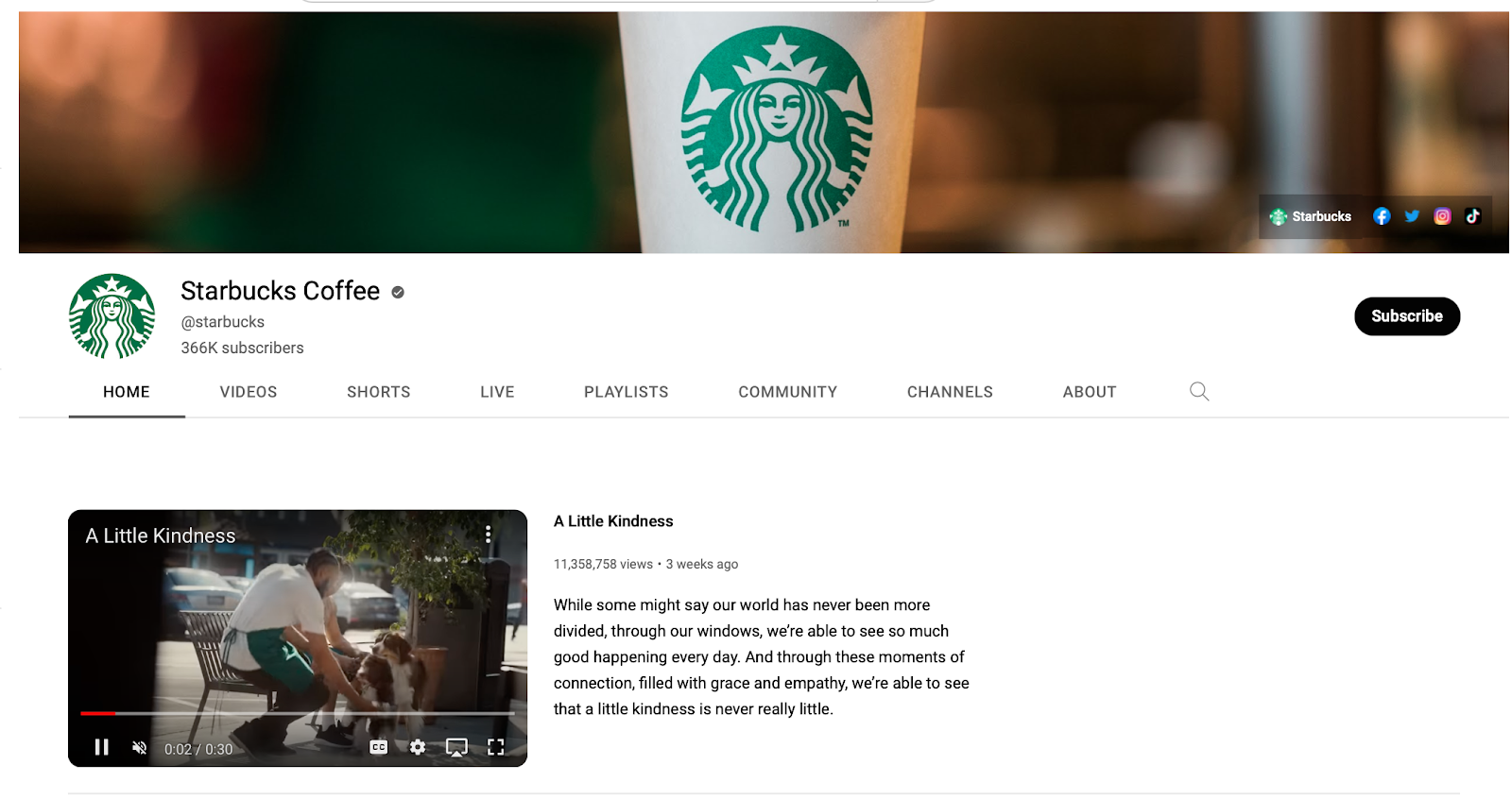Click the Starbucks Coffee channel avatar

tap(112, 316)
